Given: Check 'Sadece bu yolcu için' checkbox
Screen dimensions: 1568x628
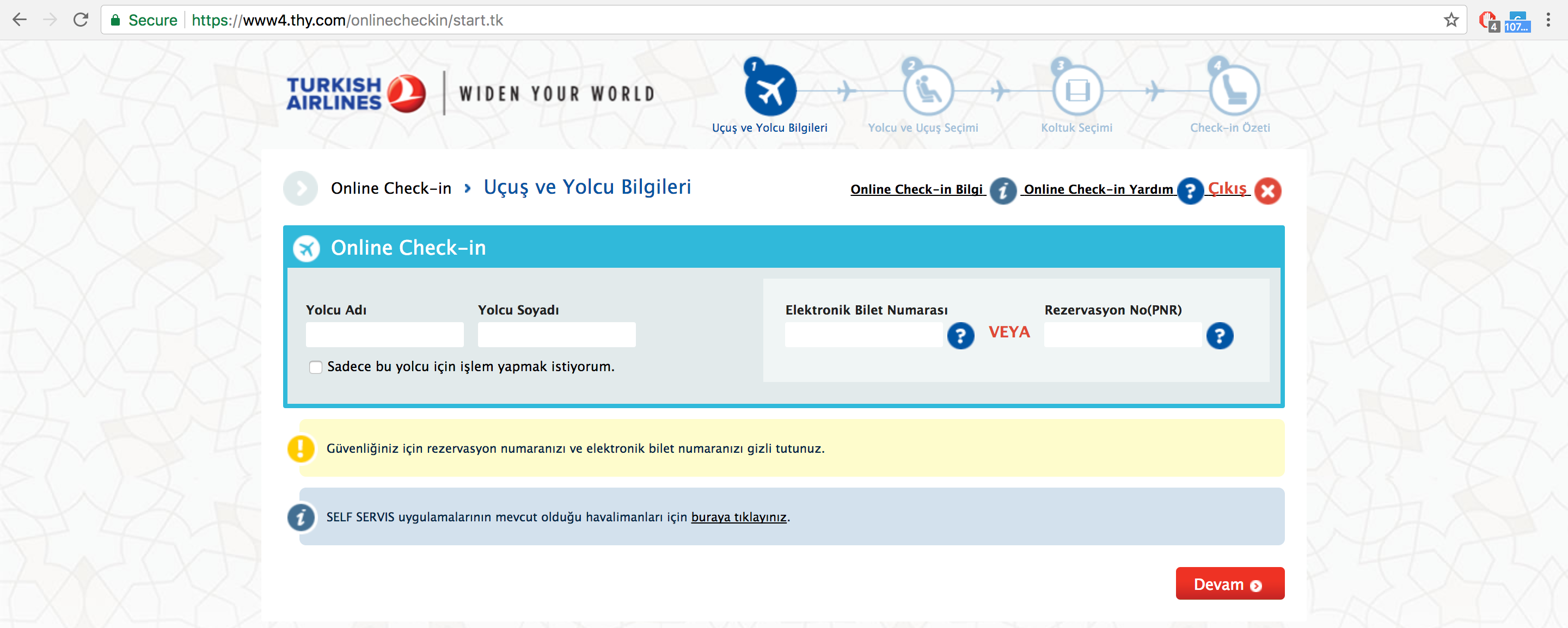Looking at the screenshot, I should point(315,367).
